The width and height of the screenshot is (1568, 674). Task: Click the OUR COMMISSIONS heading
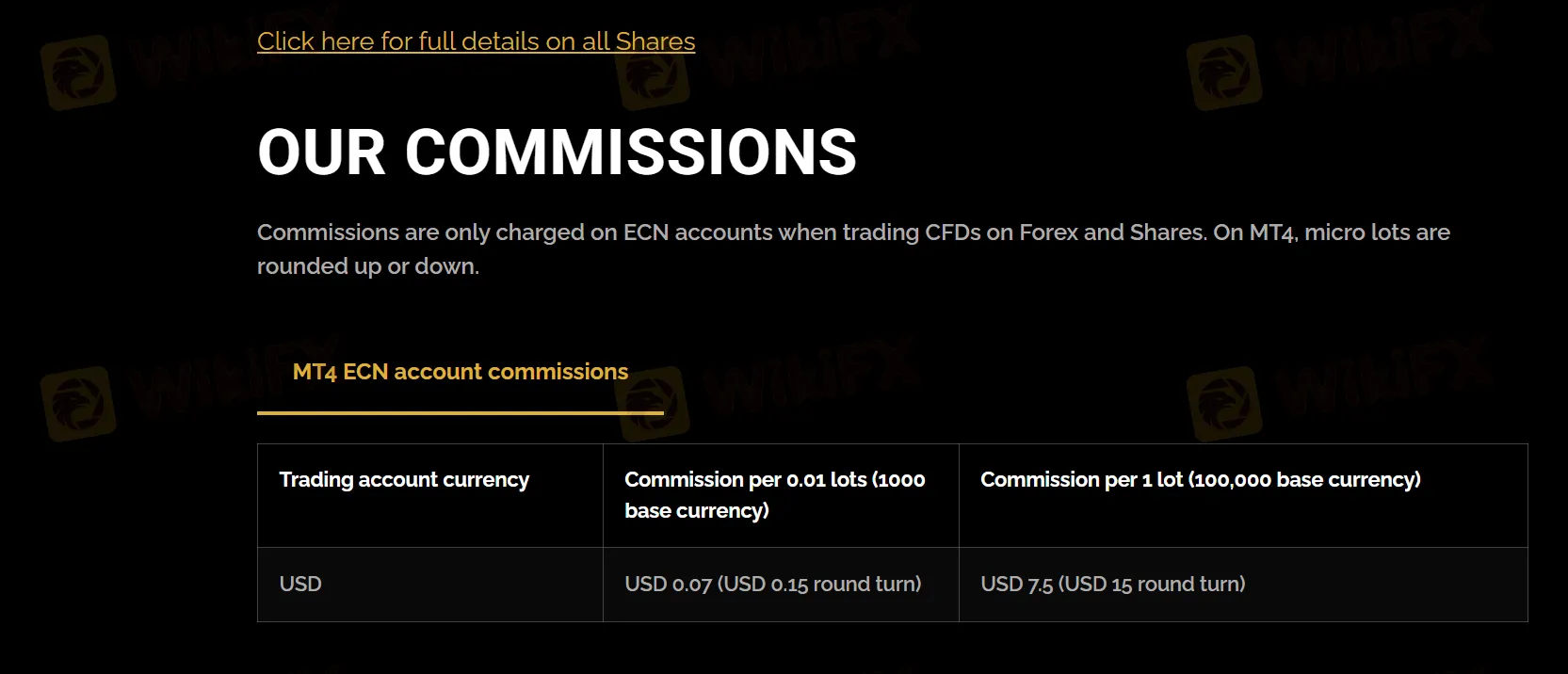[x=557, y=152]
